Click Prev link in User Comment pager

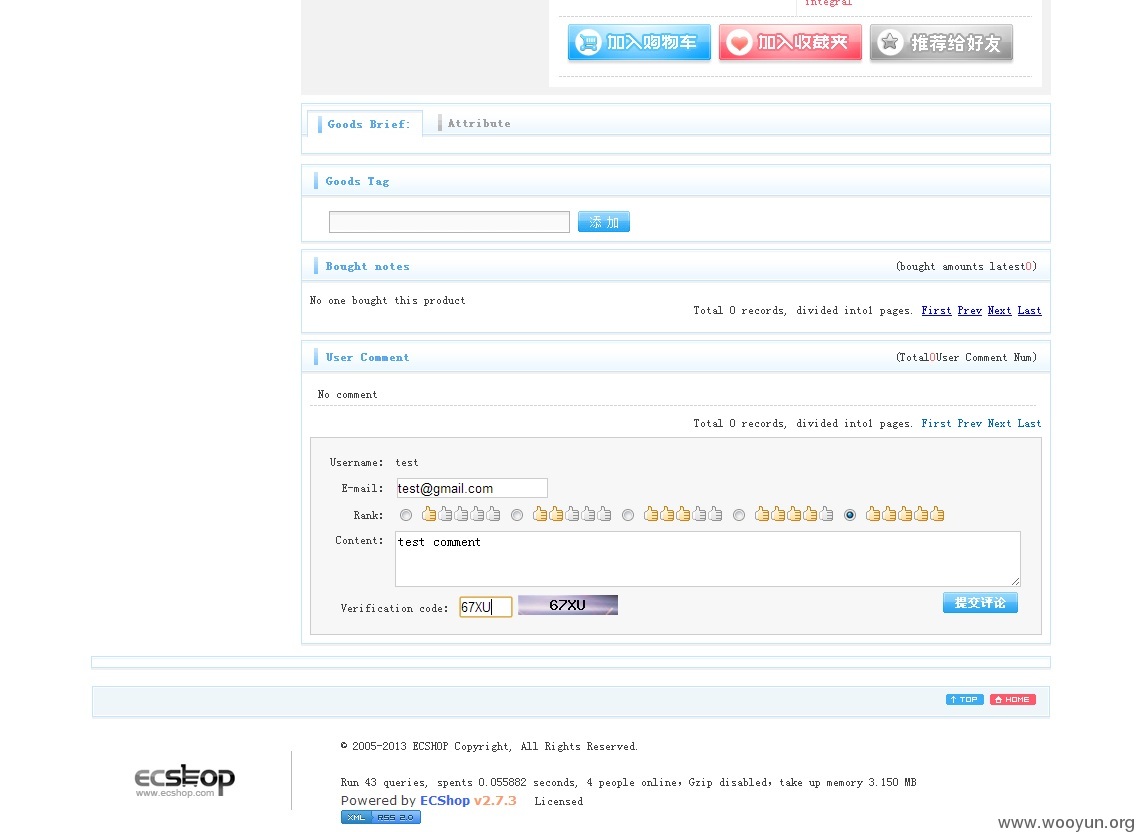(x=969, y=423)
